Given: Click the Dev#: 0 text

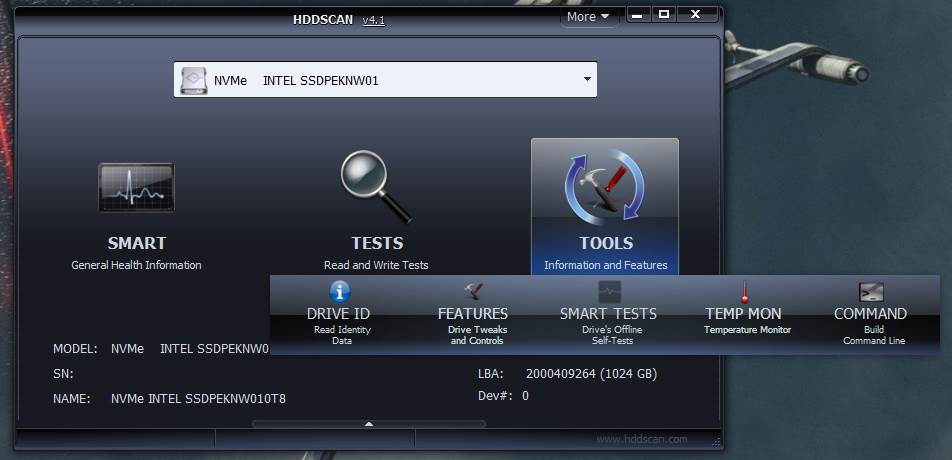Looking at the screenshot, I should tap(503, 396).
